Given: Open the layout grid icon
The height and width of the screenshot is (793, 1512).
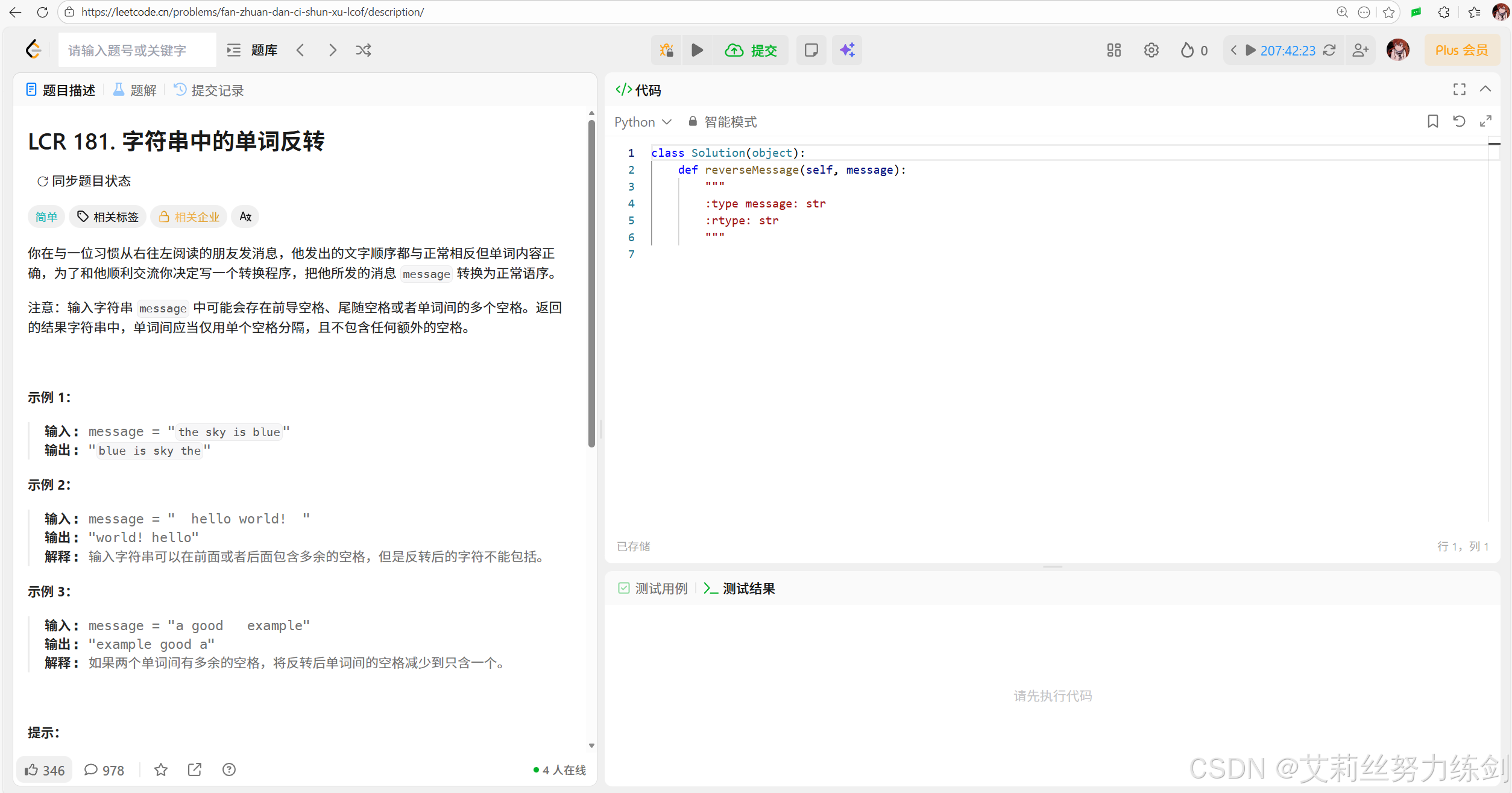Looking at the screenshot, I should pyautogui.click(x=1114, y=50).
